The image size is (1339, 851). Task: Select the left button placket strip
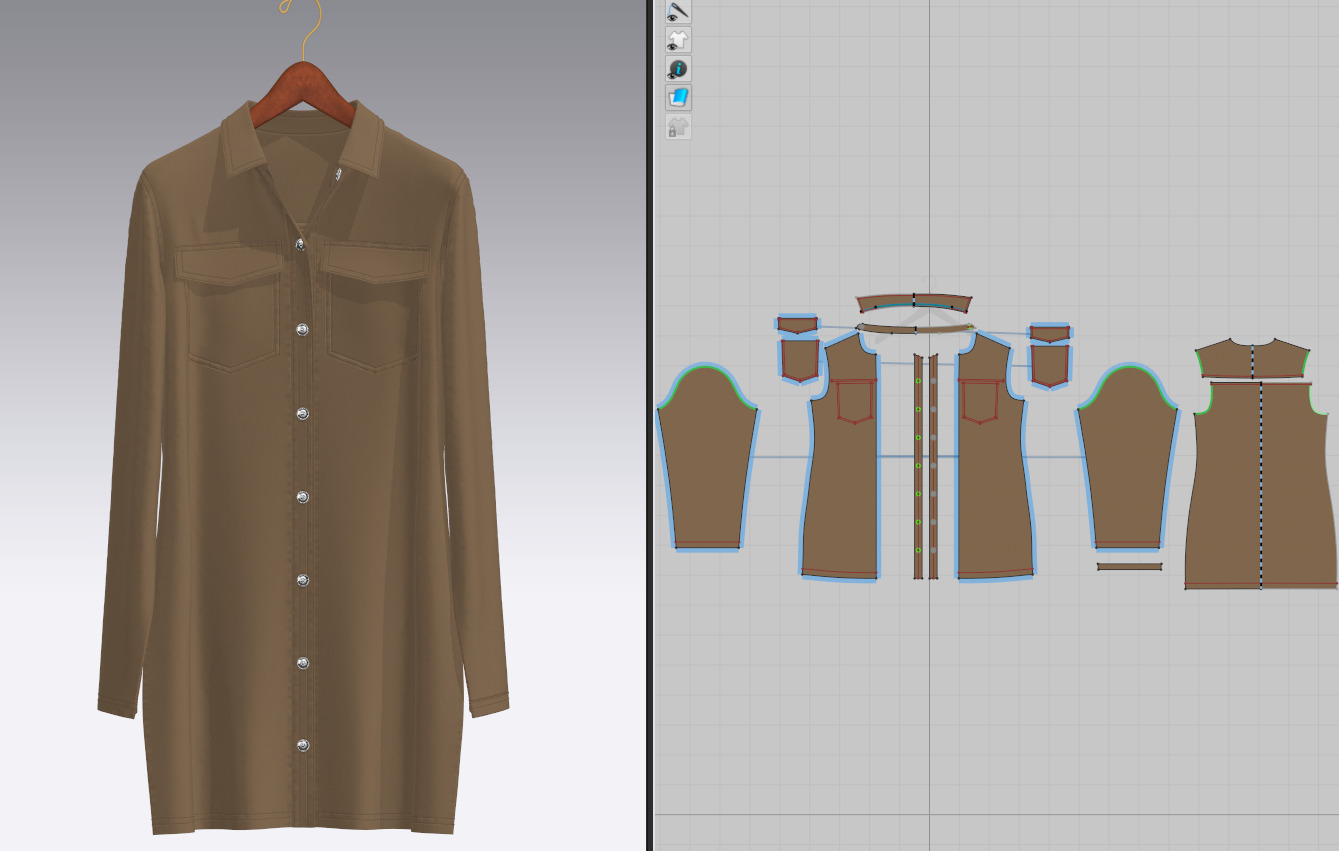click(x=918, y=466)
